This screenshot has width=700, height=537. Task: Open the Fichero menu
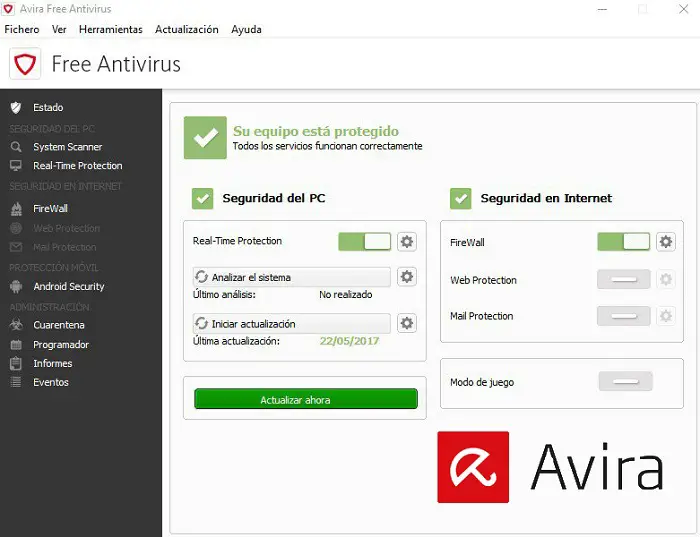[x=22, y=29]
